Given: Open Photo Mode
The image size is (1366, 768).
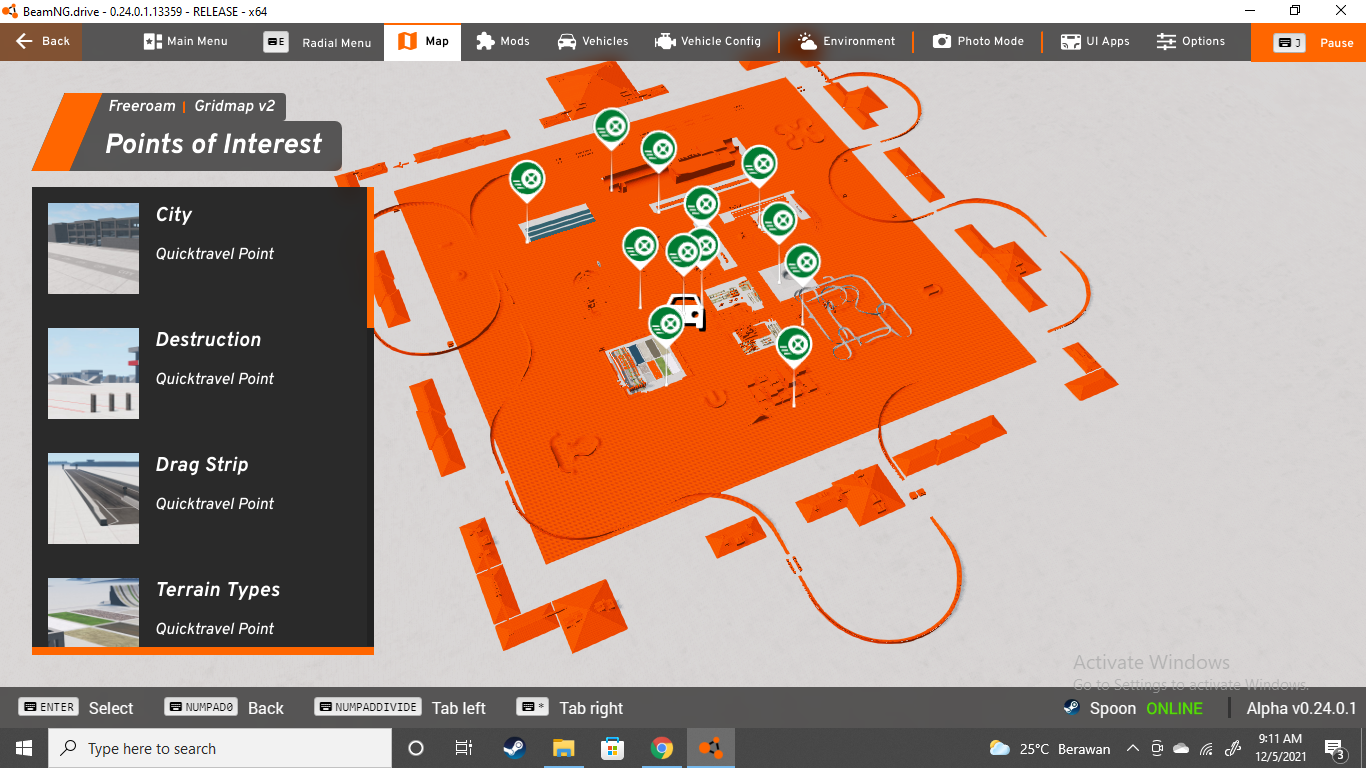Looking at the screenshot, I should (978, 42).
